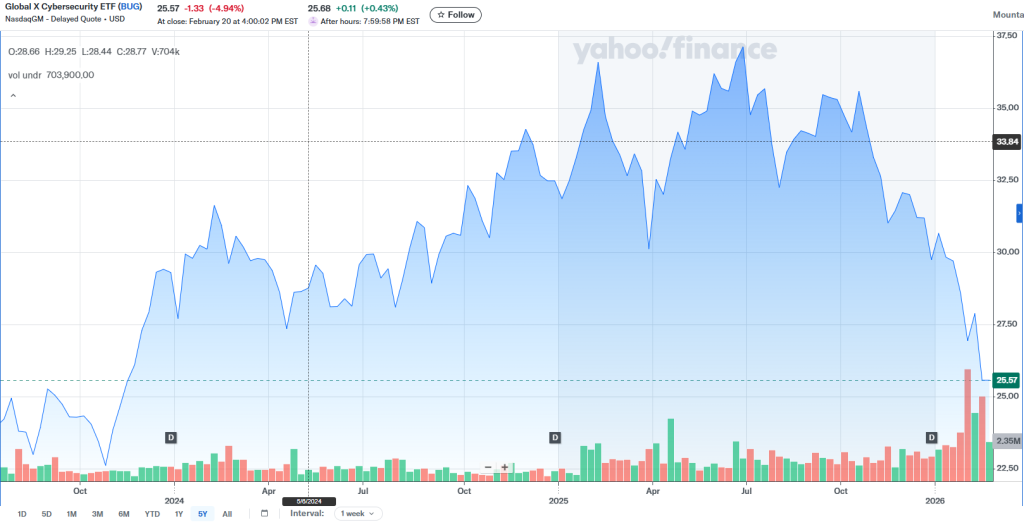
Task: Click the after-hours price 25.68
Action: pos(317,8)
